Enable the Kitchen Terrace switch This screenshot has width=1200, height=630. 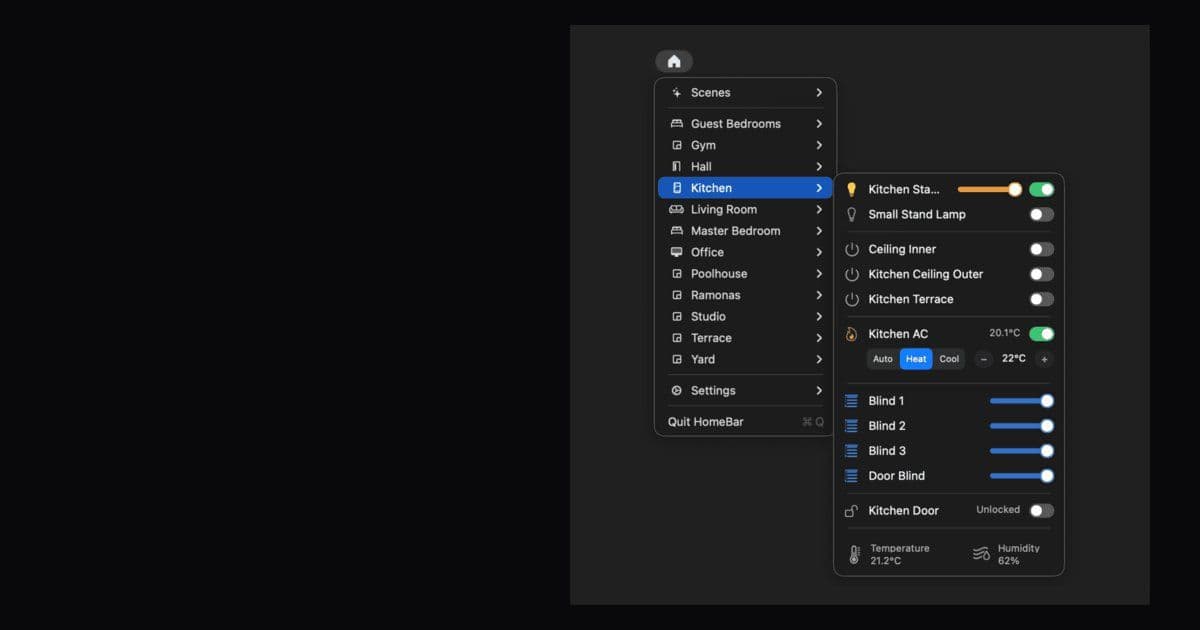[1040, 299]
